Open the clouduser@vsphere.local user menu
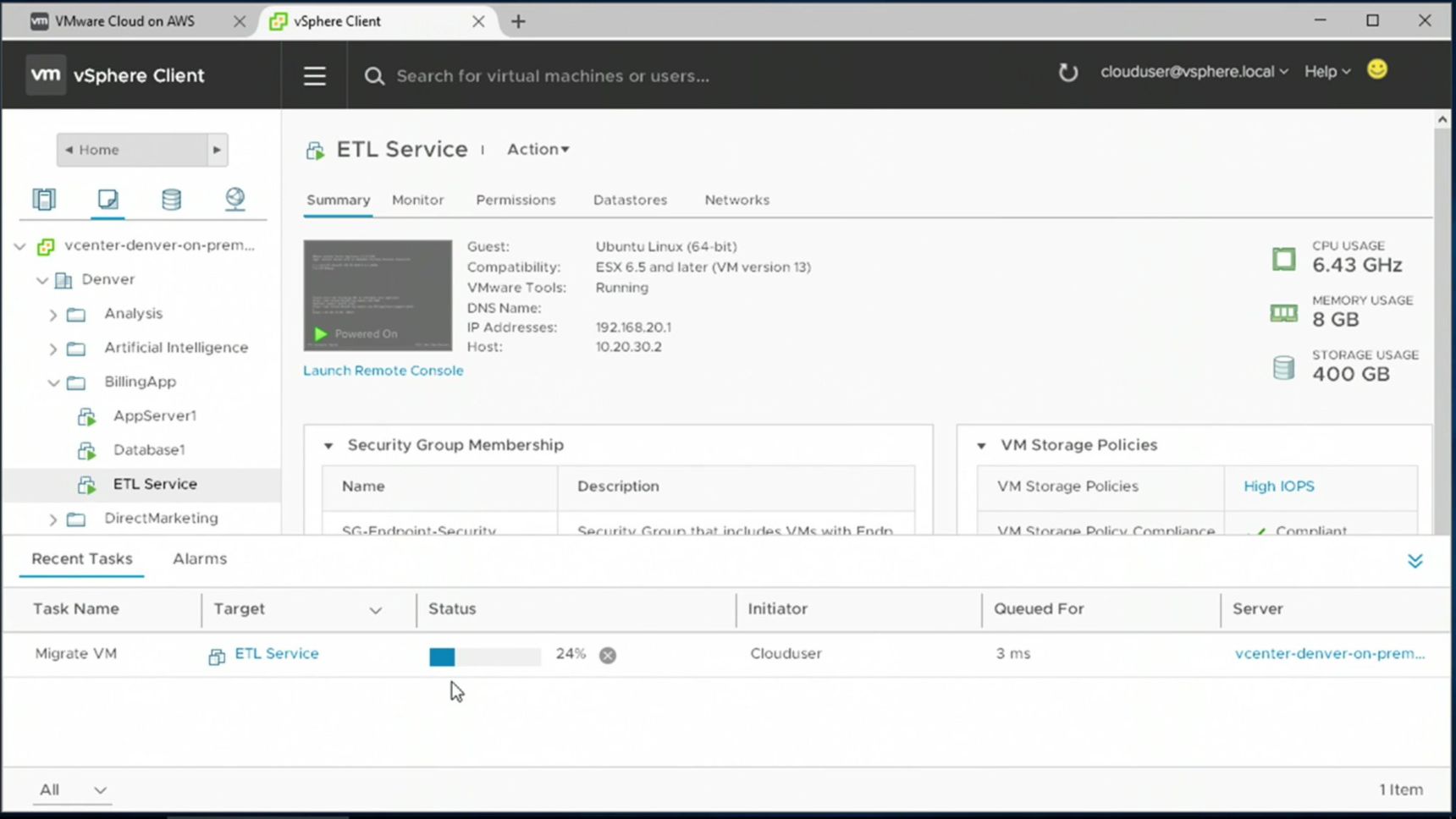 coord(1194,72)
